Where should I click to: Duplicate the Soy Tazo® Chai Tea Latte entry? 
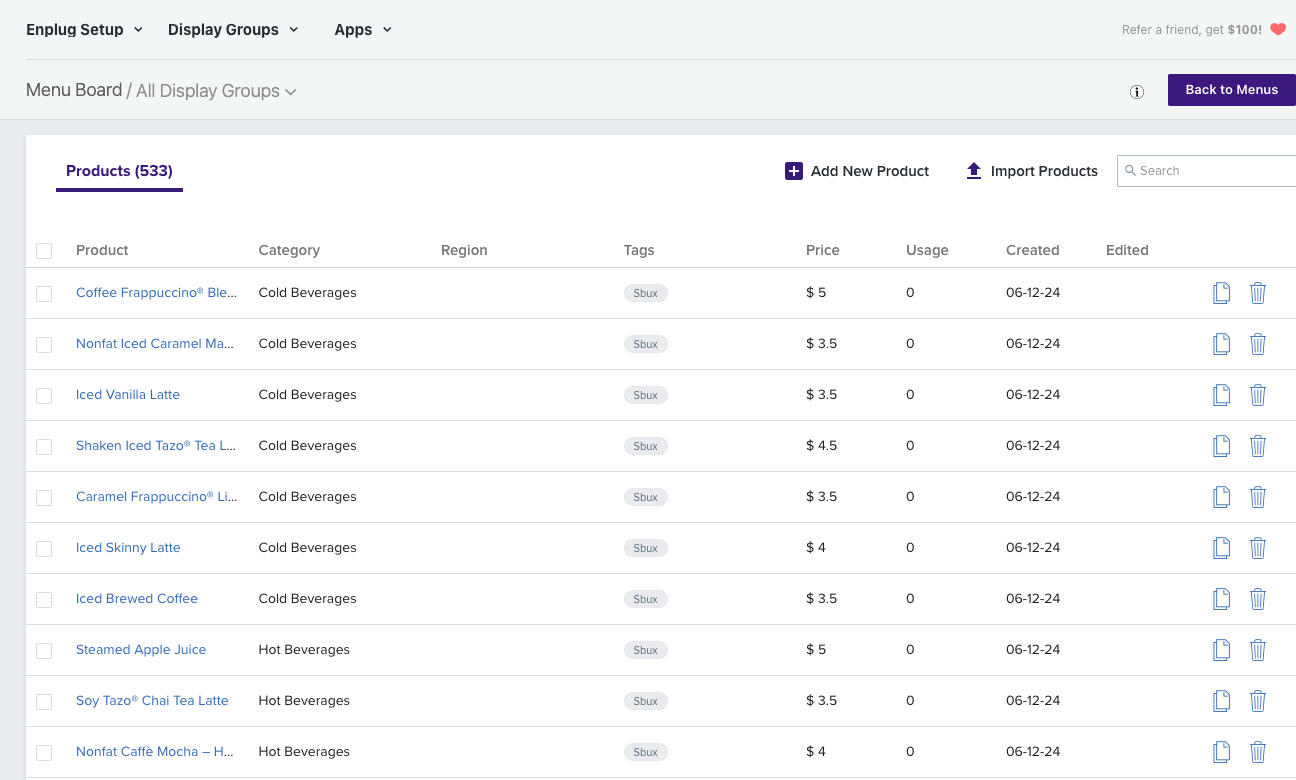tap(1221, 700)
